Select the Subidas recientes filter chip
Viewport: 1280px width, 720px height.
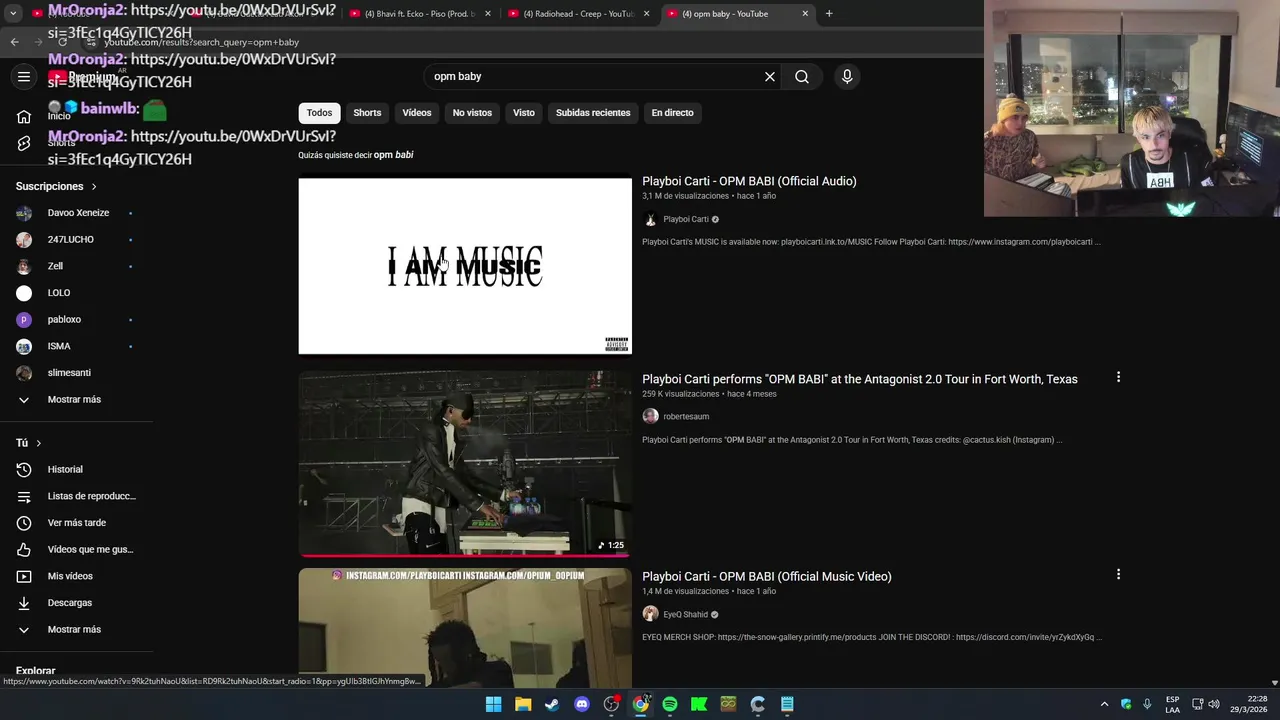(593, 113)
